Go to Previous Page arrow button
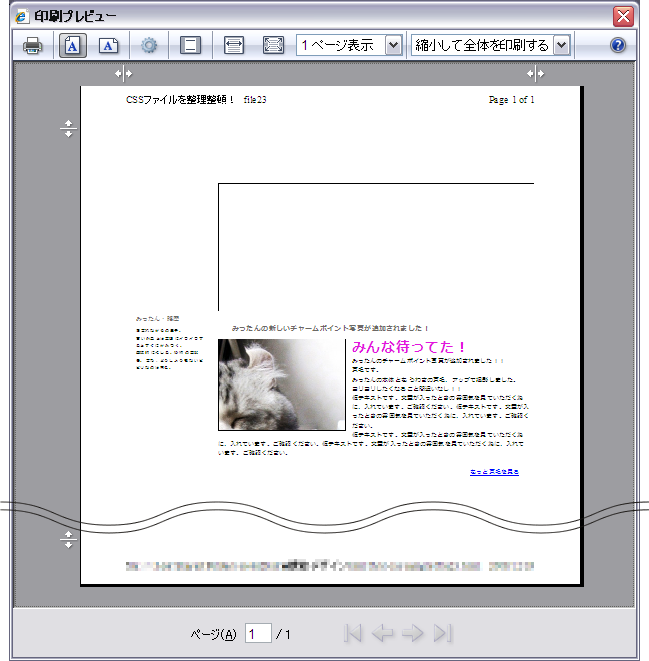Viewport: 649px width, 661px height. [382, 633]
